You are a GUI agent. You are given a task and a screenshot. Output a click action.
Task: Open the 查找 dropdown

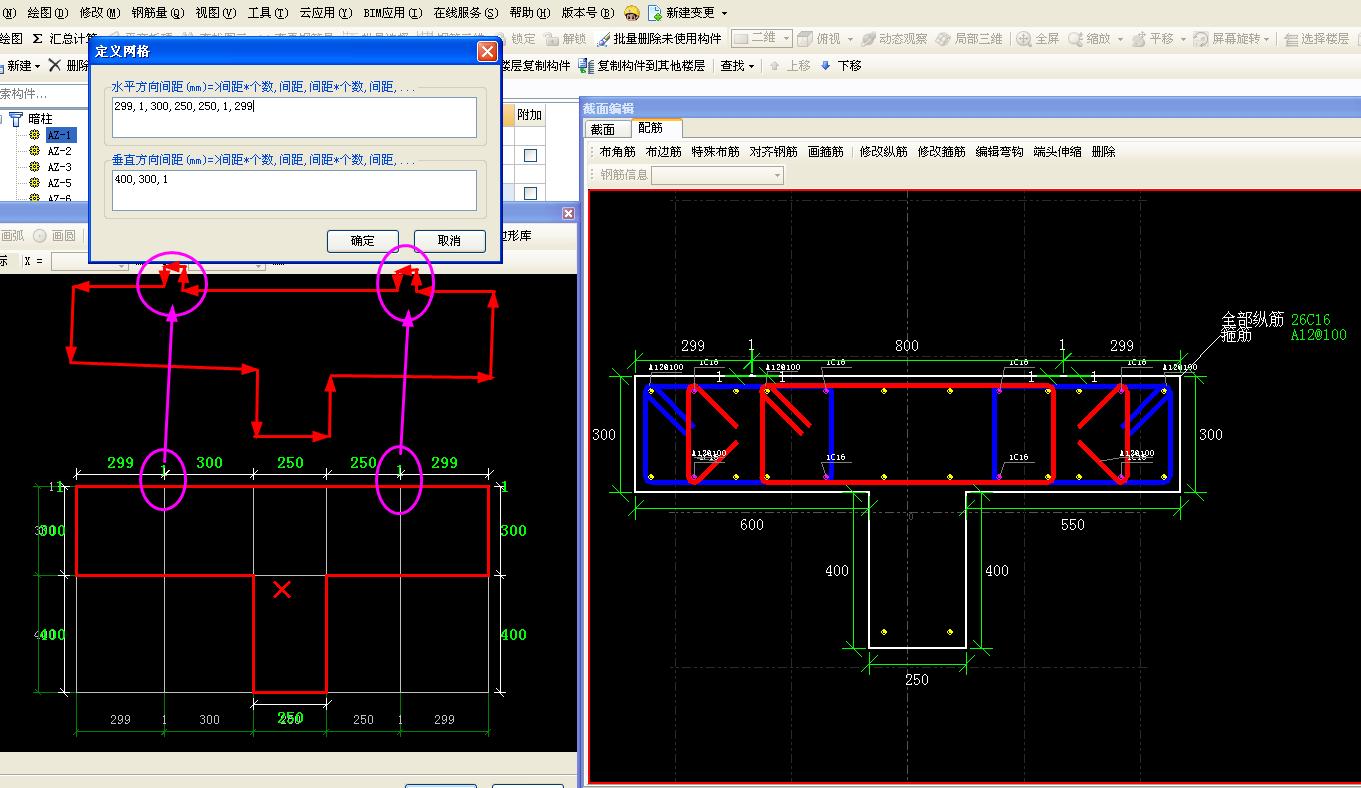coord(737,65)
